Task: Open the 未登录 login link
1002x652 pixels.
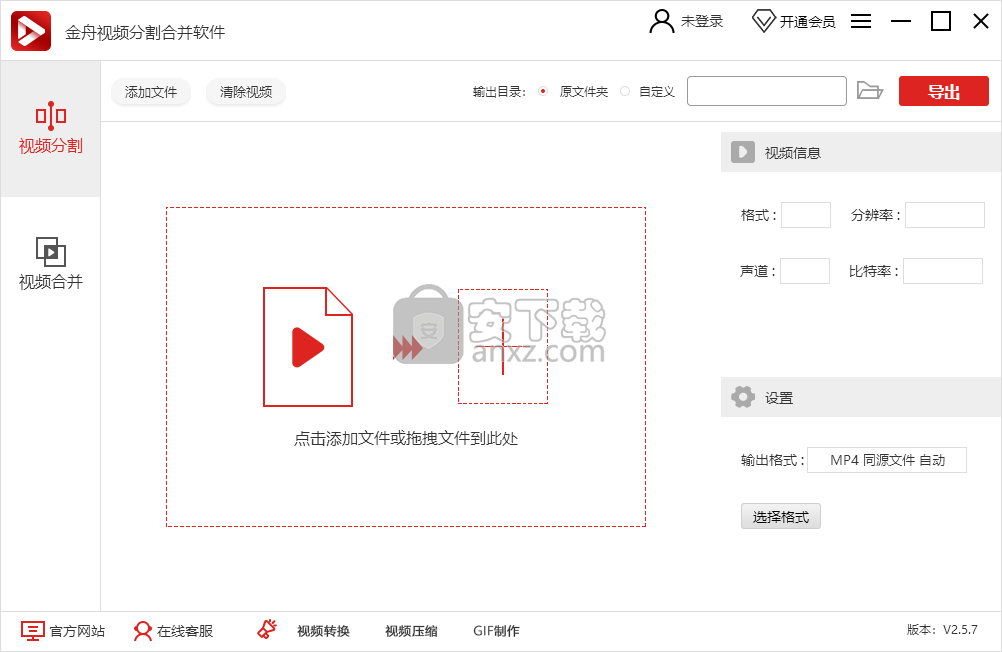Action: point(702,22)
